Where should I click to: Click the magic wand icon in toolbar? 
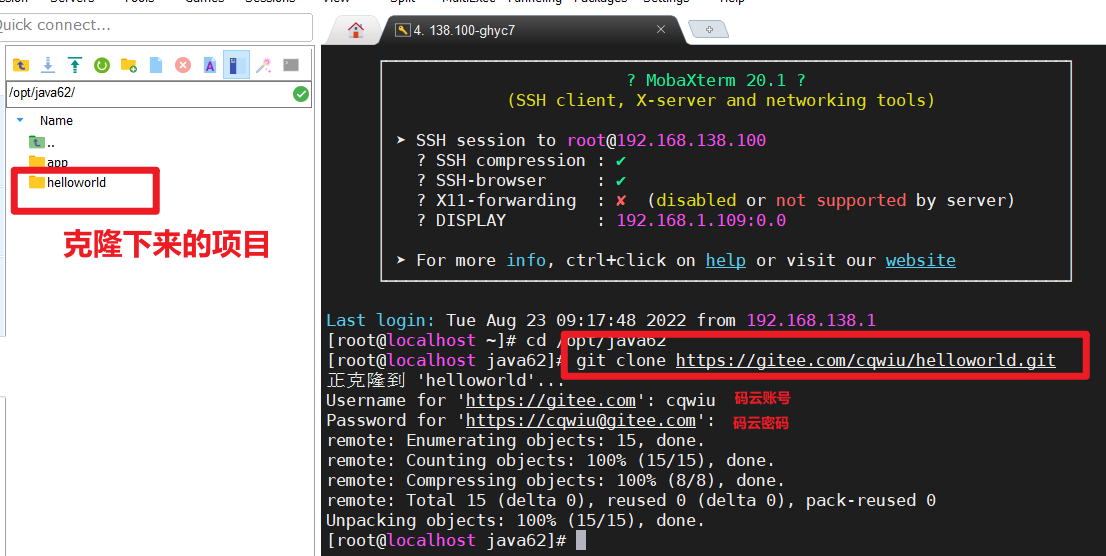click(x=263, y=66)
